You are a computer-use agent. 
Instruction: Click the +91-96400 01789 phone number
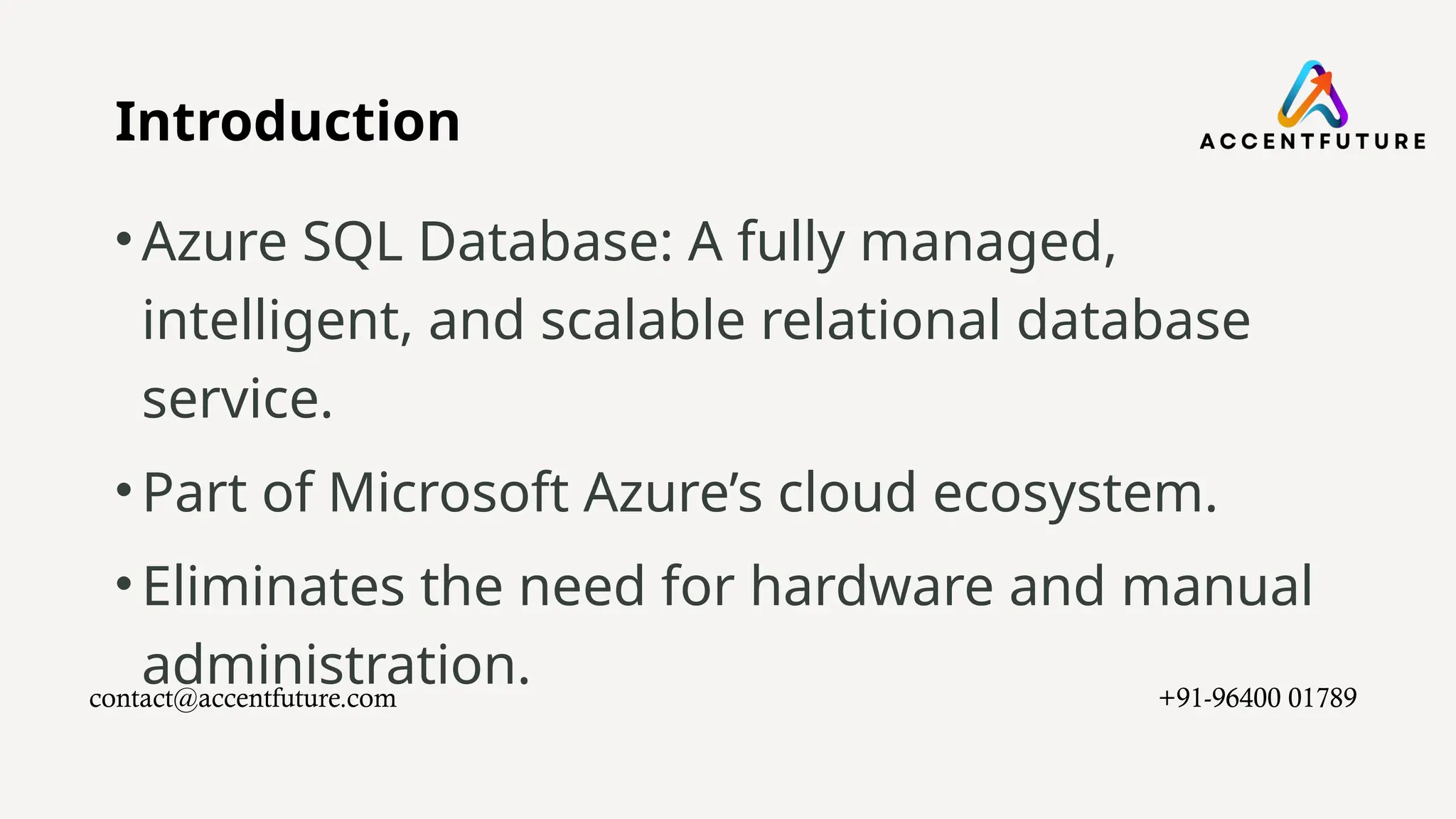(x=1257, y=697)
